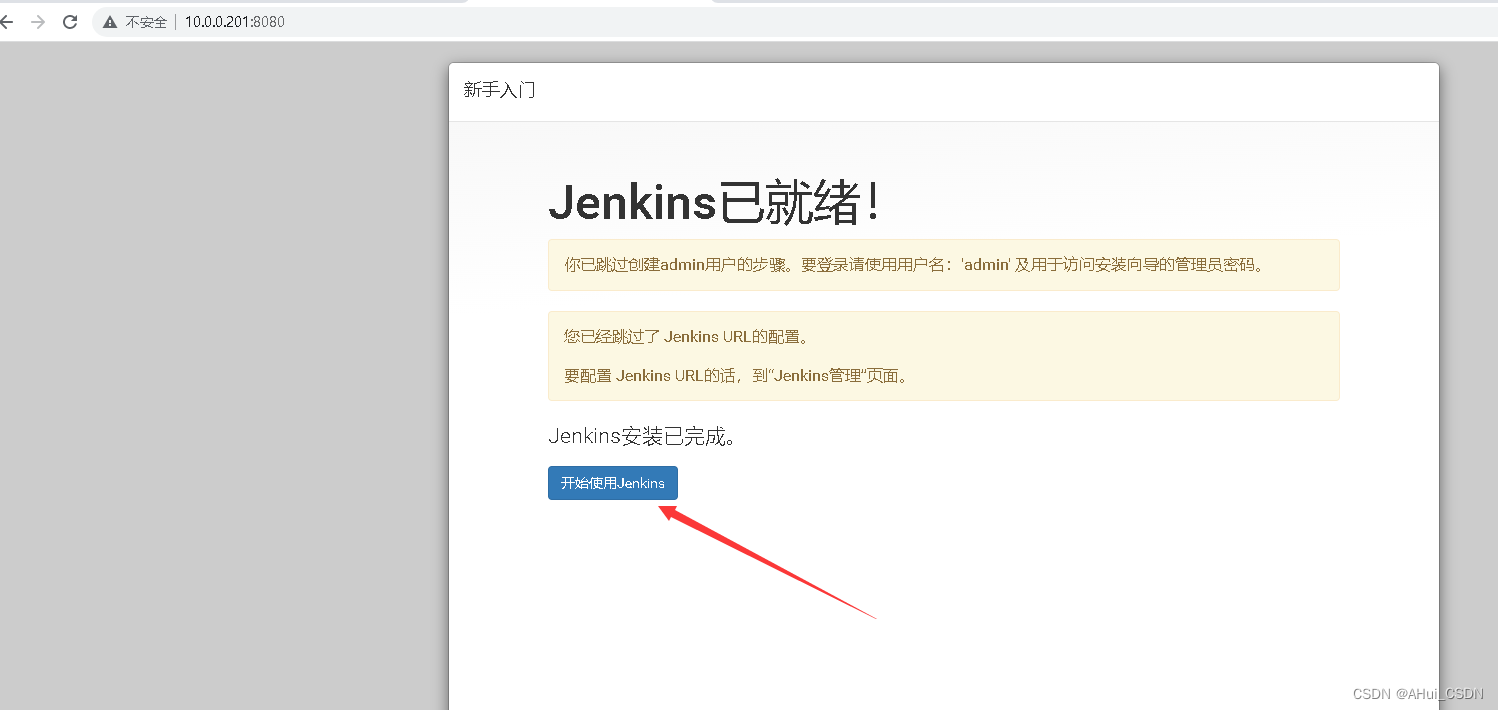Viewport: 1498px width, 710px height.
Task: Click the 新手入门 dialog header title
Action: click(499, 90)
